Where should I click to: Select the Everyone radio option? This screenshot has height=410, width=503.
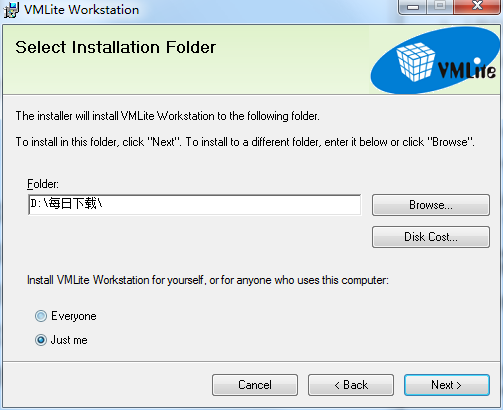41,316
